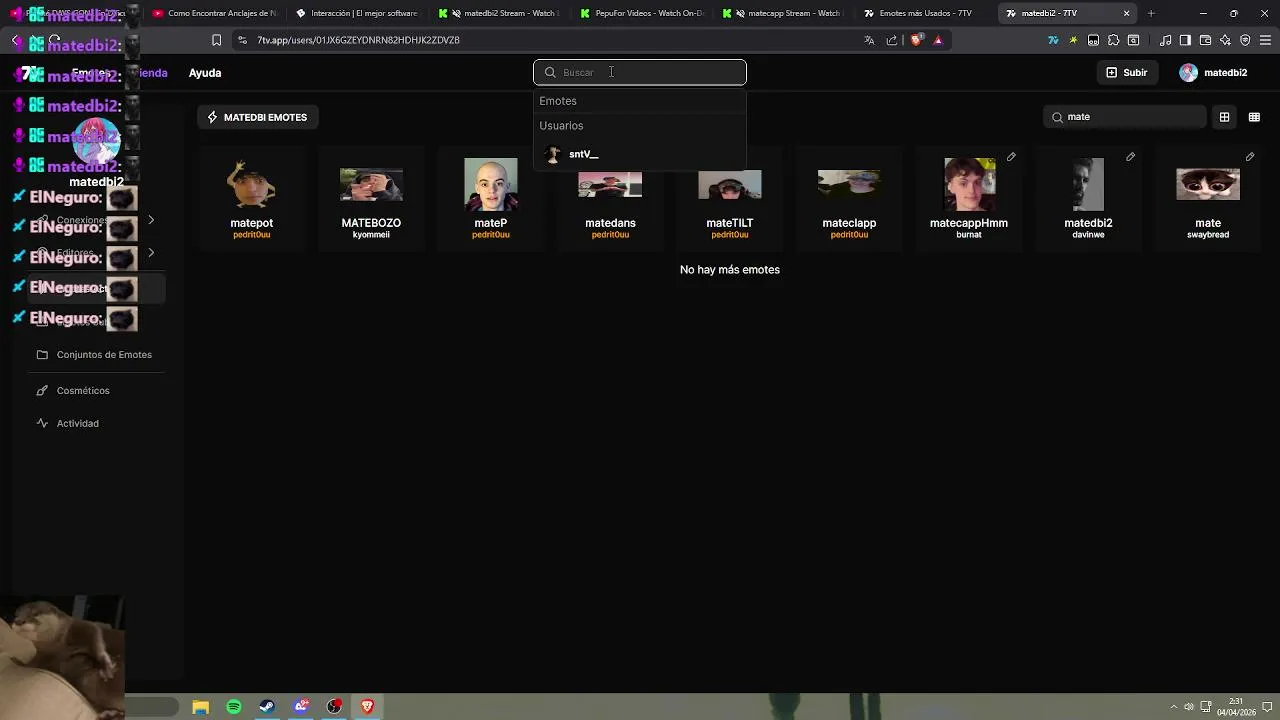This screenshot has width=1280, height=720.
Task: Close the matedbi2 - 7TV tab
Action: point(1127,13)
